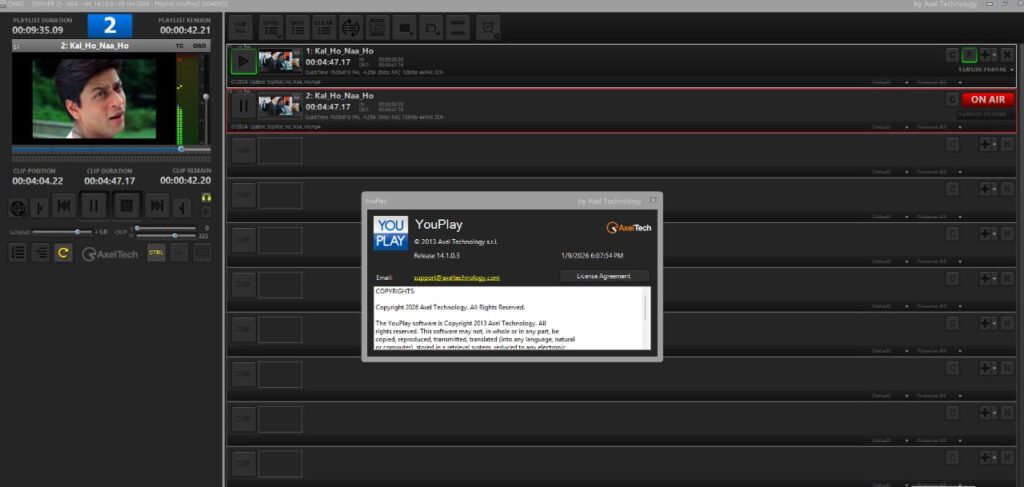The image size is (1024, 487).
Task: Click the License Agreement button
Action: [x=603, y=276]
